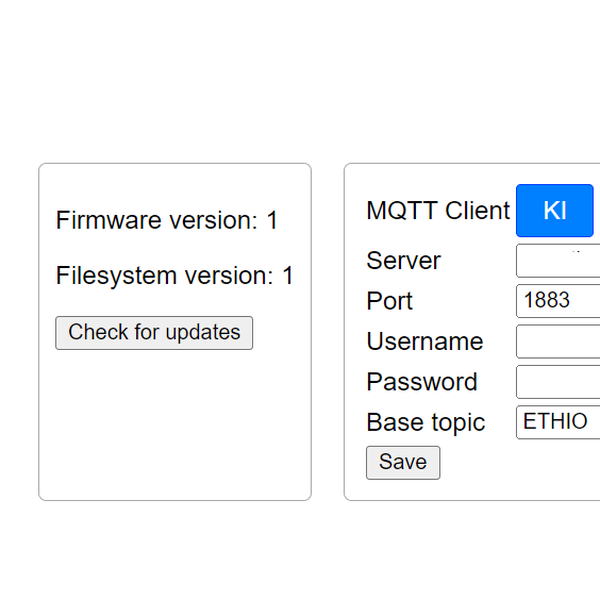Click the filesystem version number 1

(x=288, y=276)
